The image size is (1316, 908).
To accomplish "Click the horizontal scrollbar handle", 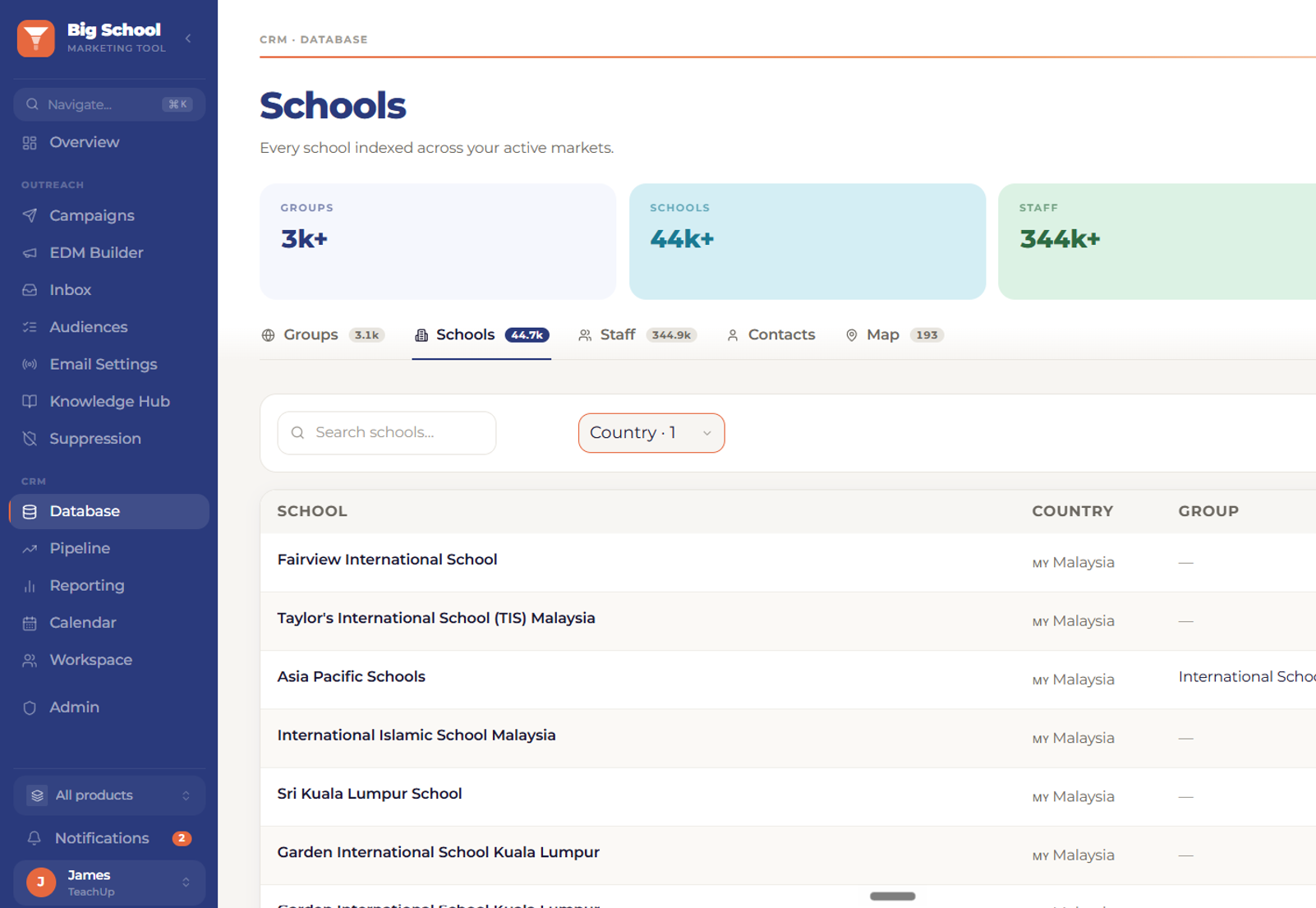I will [892, 896].
